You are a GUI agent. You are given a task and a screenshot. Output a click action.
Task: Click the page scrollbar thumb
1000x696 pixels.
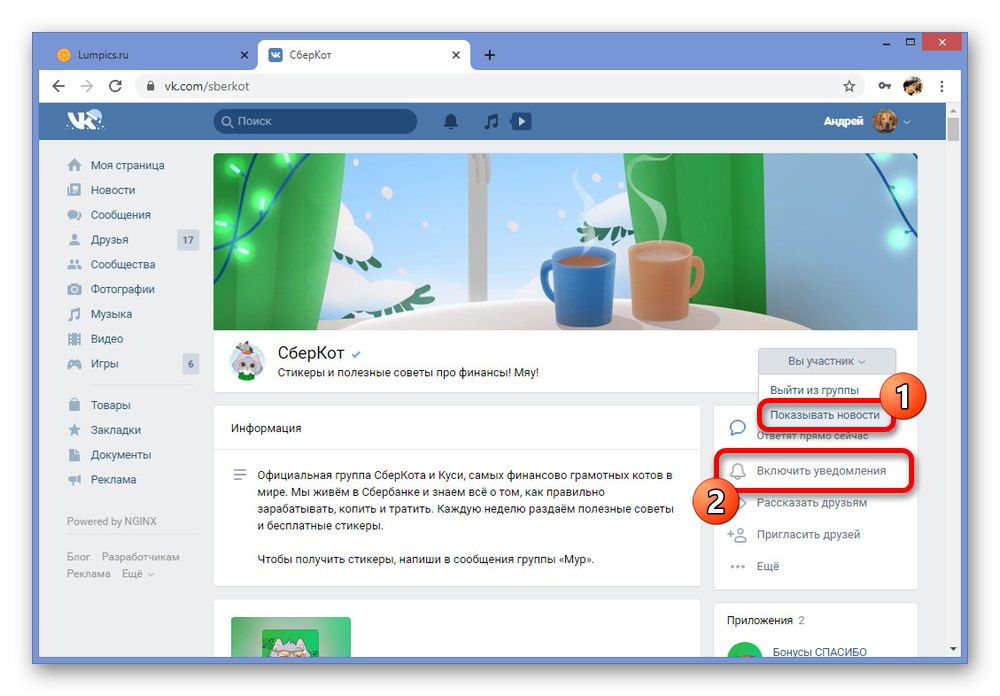click(x=953, y=128)
